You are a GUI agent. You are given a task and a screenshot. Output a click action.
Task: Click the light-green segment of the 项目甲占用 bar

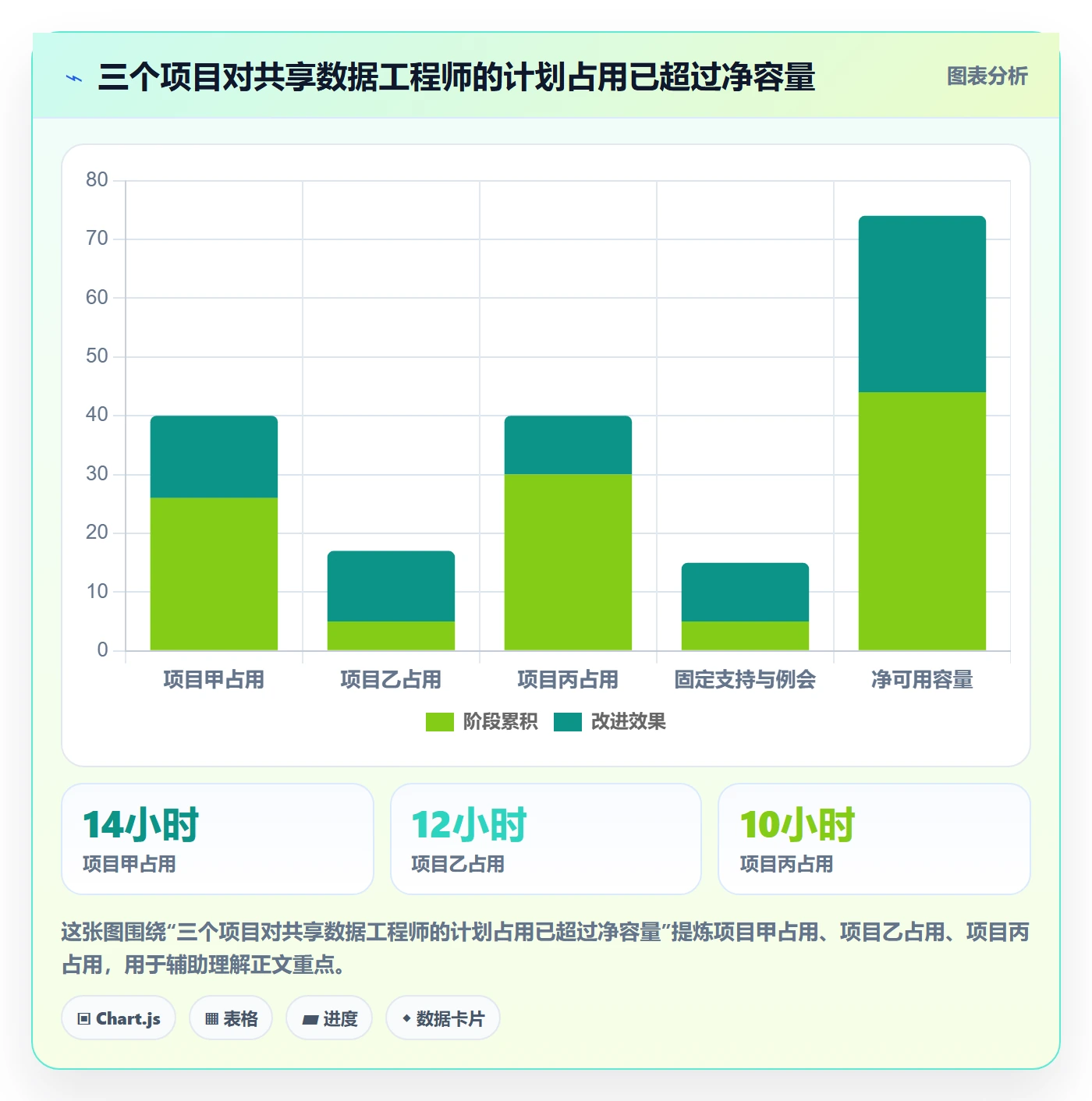coord(214,574)
